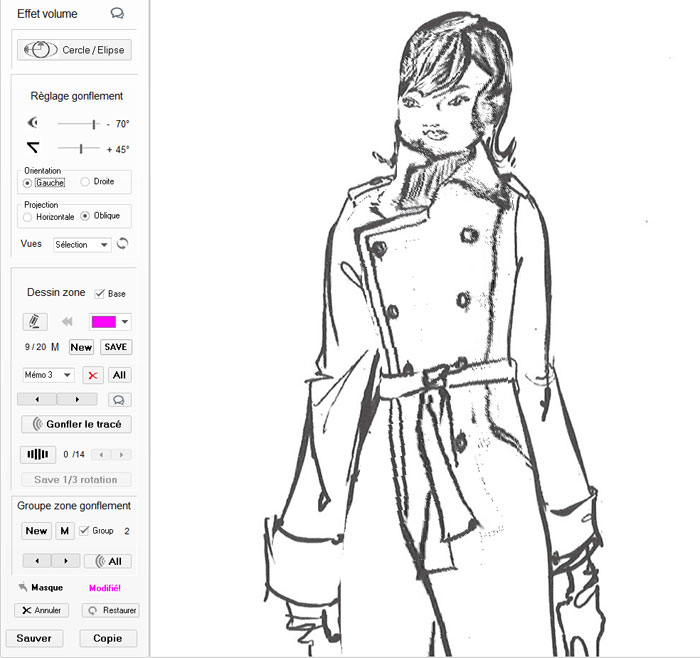The width and height of the screenshot is (700, 658).
Task: Select the Droite orientation option
Action: pyautogui.click(x=86, y=182)
